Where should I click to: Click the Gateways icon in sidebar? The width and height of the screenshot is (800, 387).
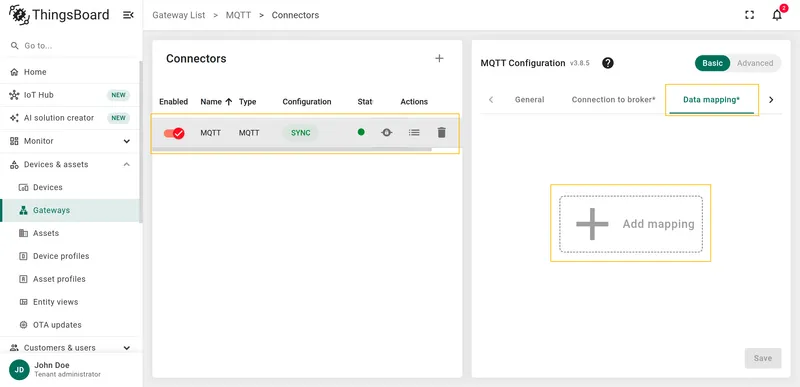click(23, 210)
